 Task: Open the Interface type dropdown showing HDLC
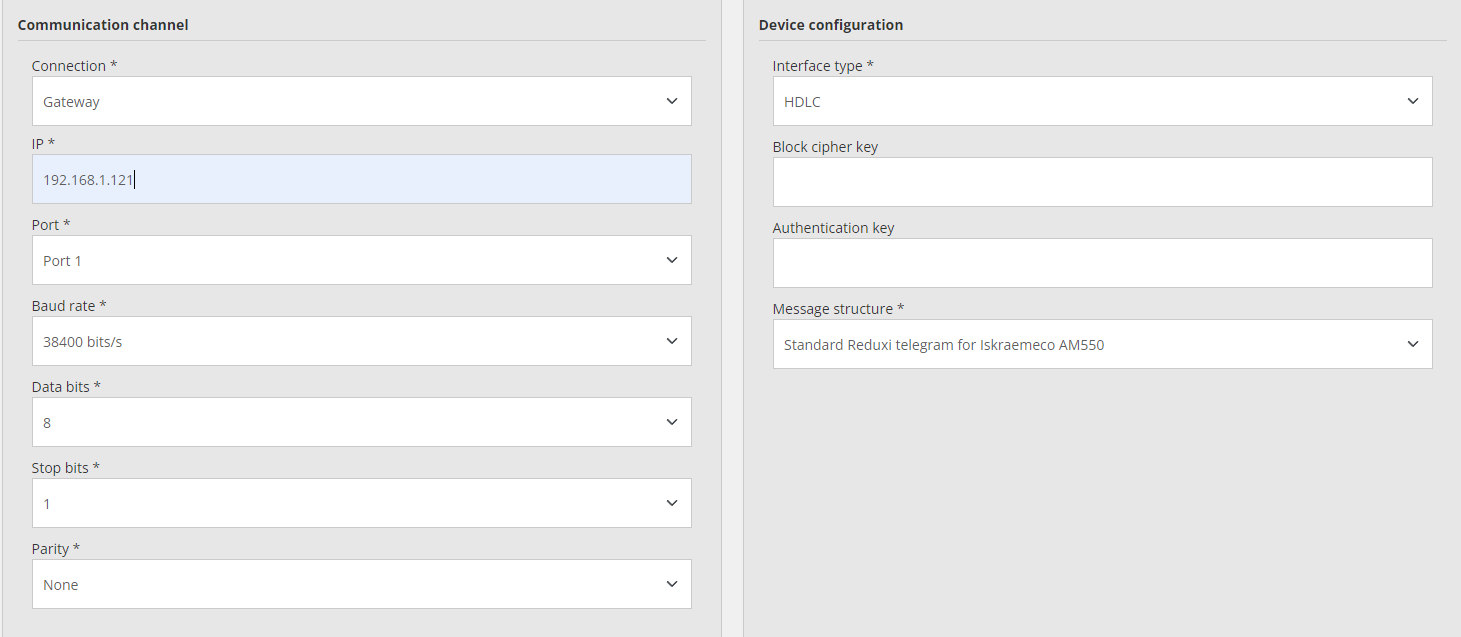click(1102, 101)
